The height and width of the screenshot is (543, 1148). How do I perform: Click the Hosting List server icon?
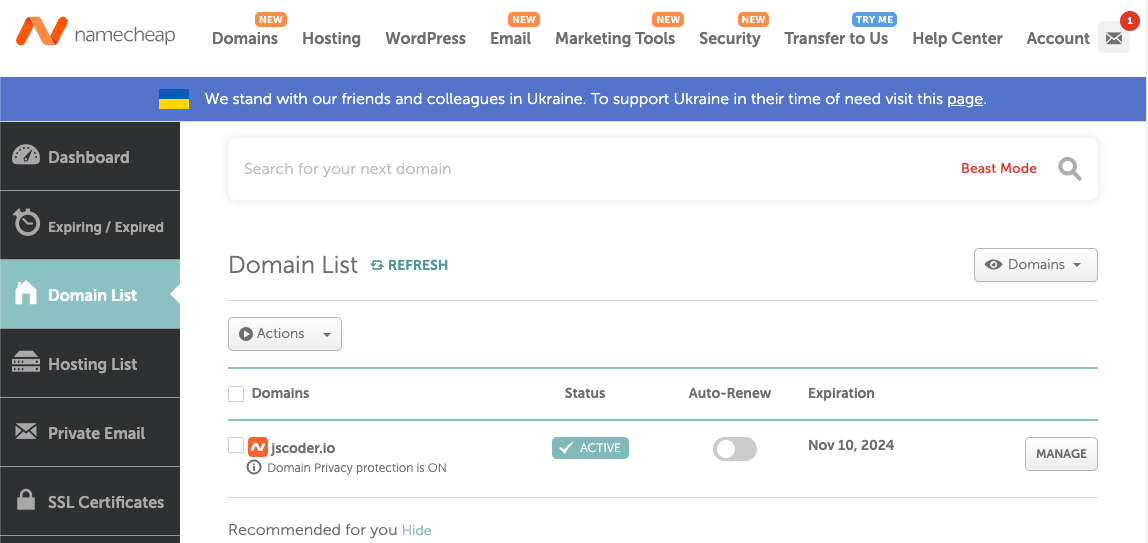pyautogui.click(x=26, y=363)
